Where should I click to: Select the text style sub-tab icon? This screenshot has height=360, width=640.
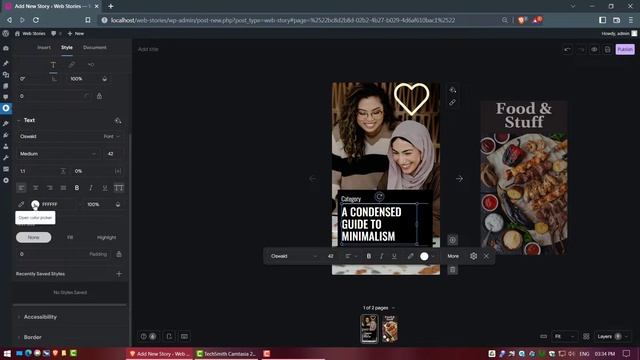53,65
